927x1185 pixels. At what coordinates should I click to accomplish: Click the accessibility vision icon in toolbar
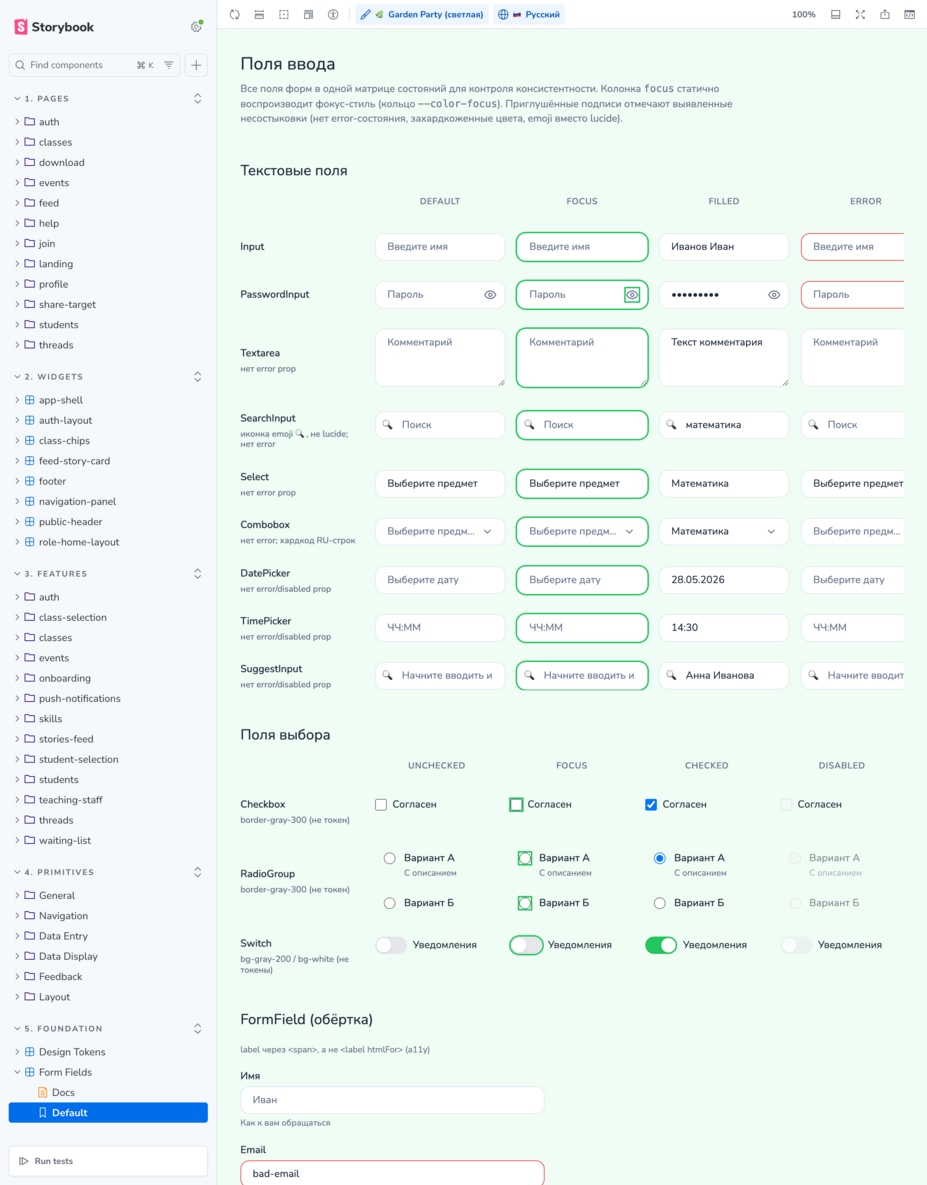point(333,14)
